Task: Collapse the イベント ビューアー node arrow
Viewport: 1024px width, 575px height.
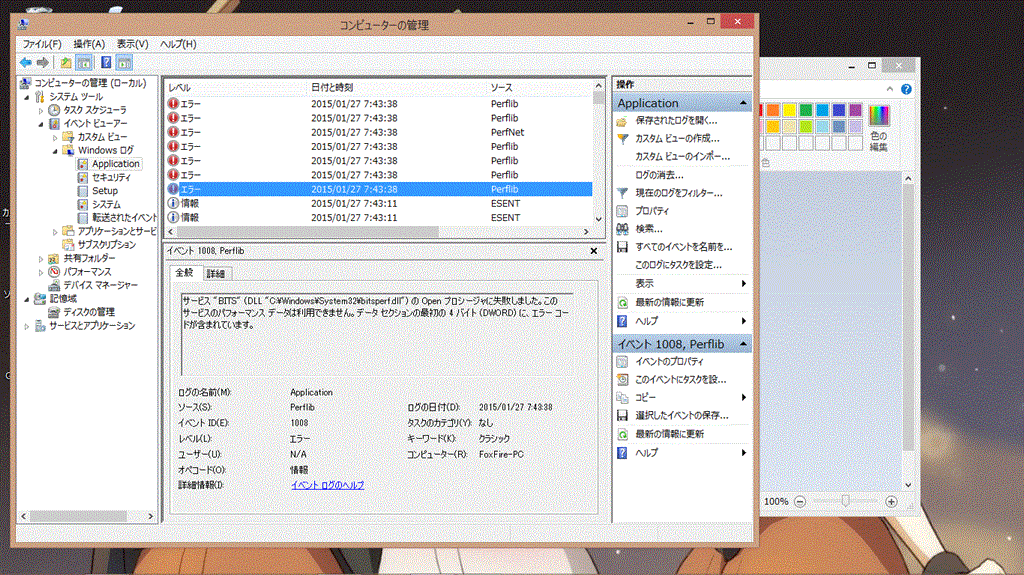Action: [x=40, y=124]
